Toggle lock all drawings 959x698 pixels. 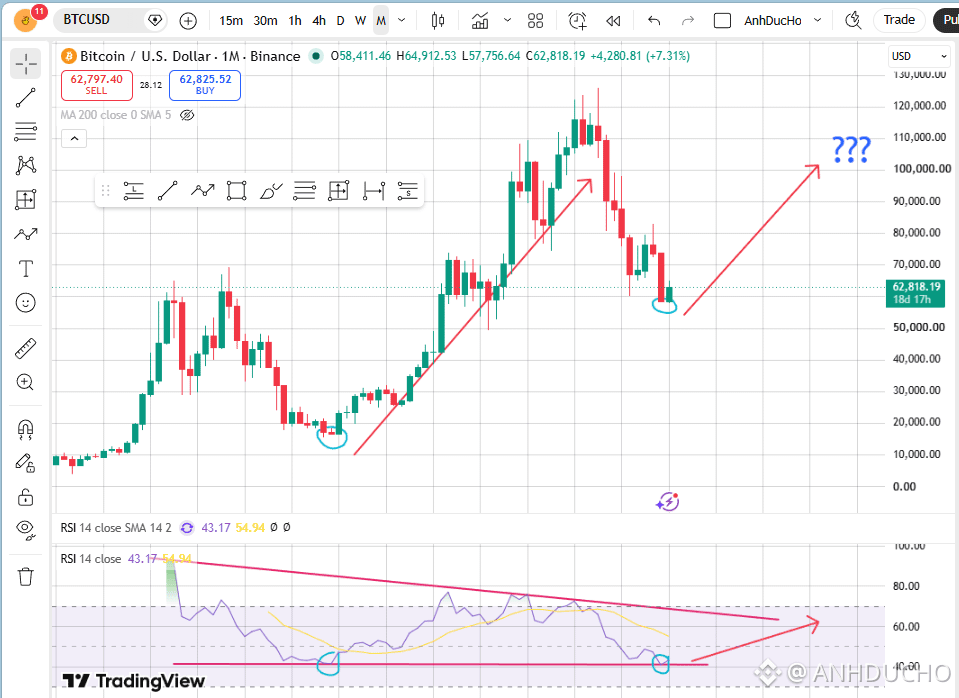26,497
